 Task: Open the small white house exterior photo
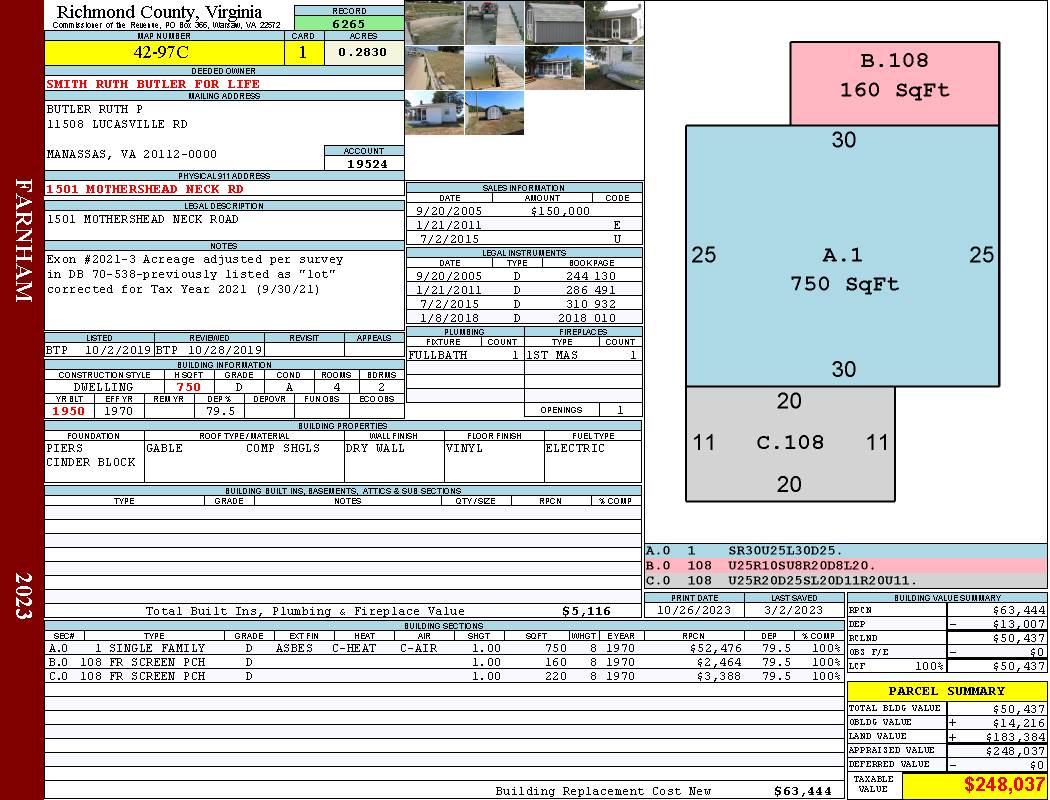coord(434,112)
